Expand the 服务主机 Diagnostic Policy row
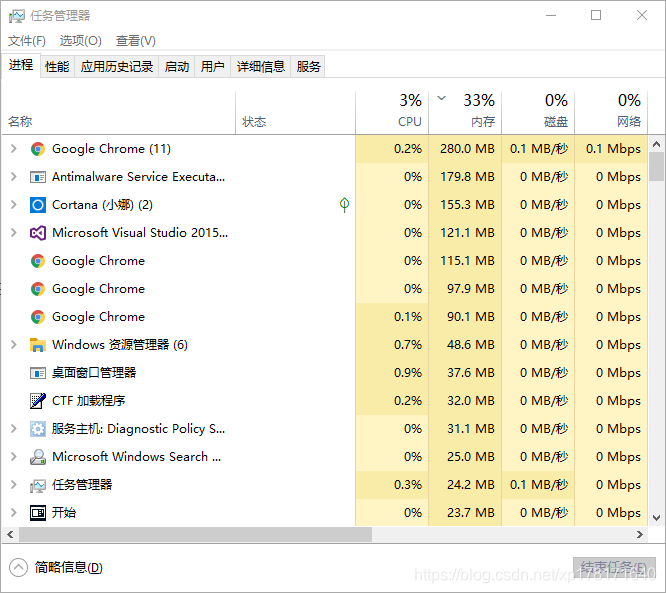This screenshot has width=666, height=593. 14,429
